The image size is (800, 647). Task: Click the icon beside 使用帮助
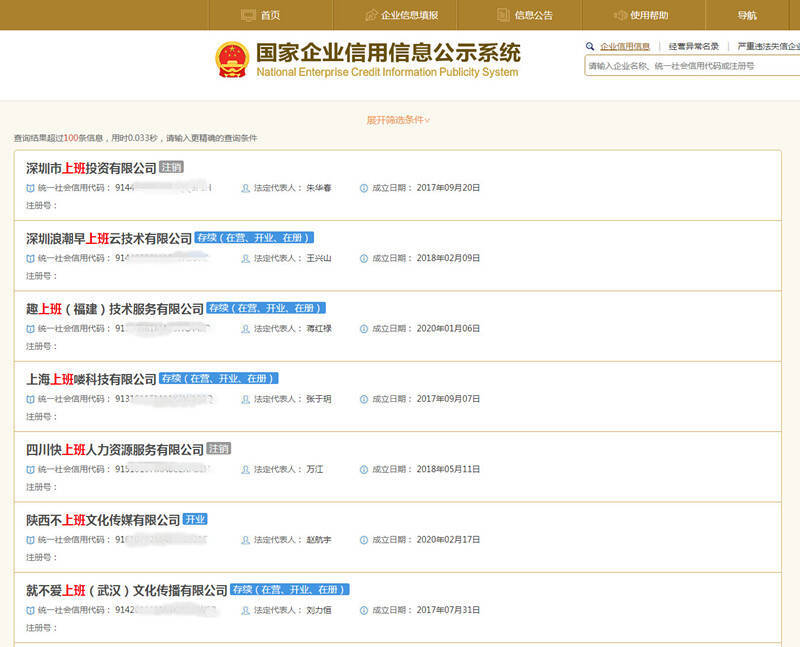tap(620, 15)
